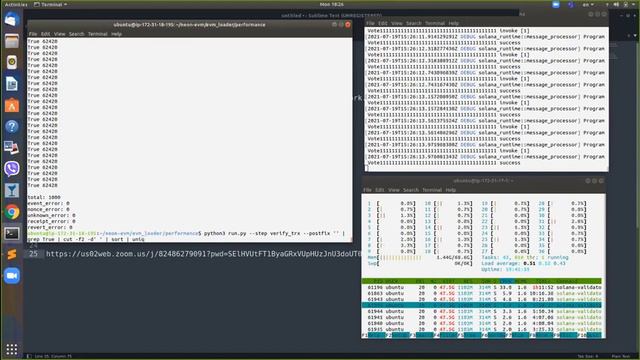Open Help menu in the Solana log terminal
Viewport: 640px width, 360px height.
(453, 23)
